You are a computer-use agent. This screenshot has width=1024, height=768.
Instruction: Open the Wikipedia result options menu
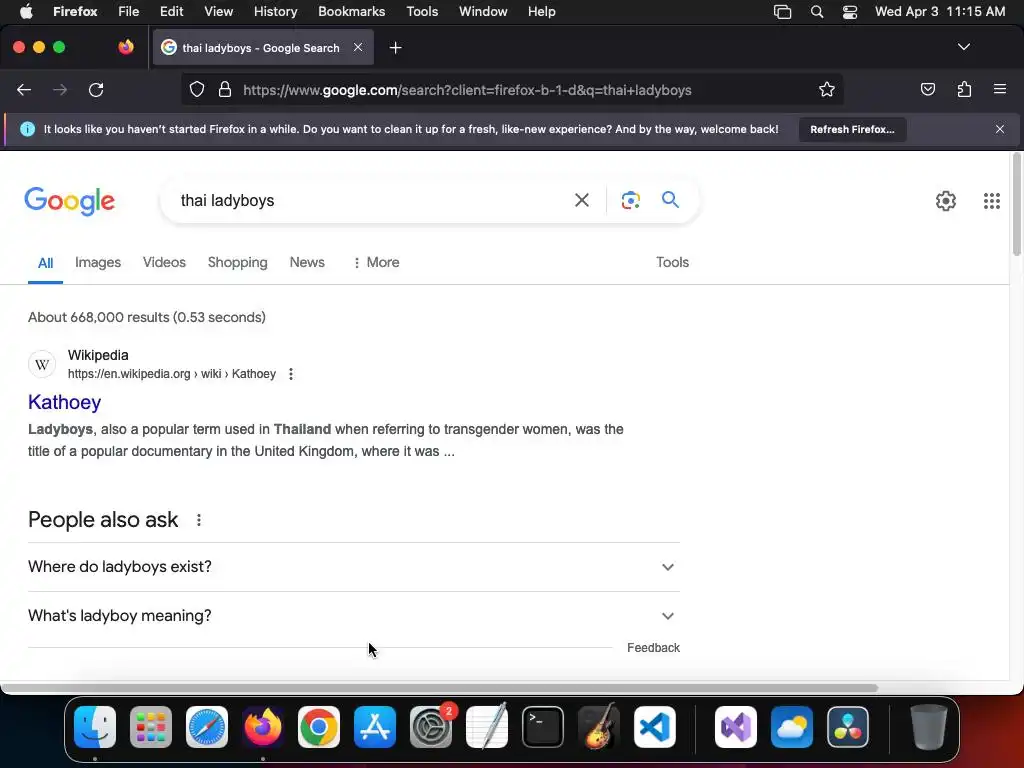point(291,374)
